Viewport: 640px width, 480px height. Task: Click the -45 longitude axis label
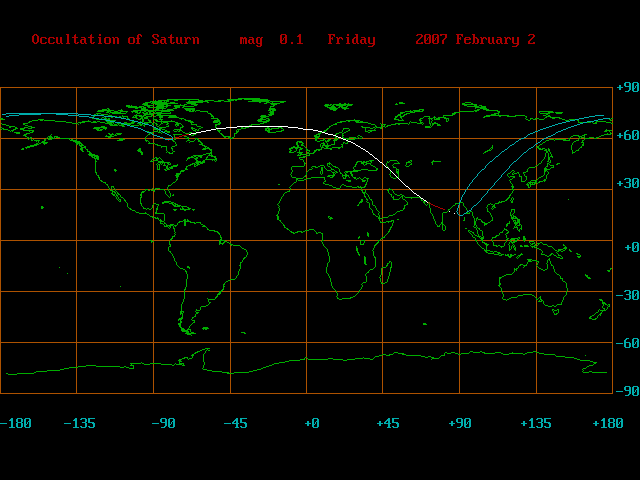click(234, 423)
